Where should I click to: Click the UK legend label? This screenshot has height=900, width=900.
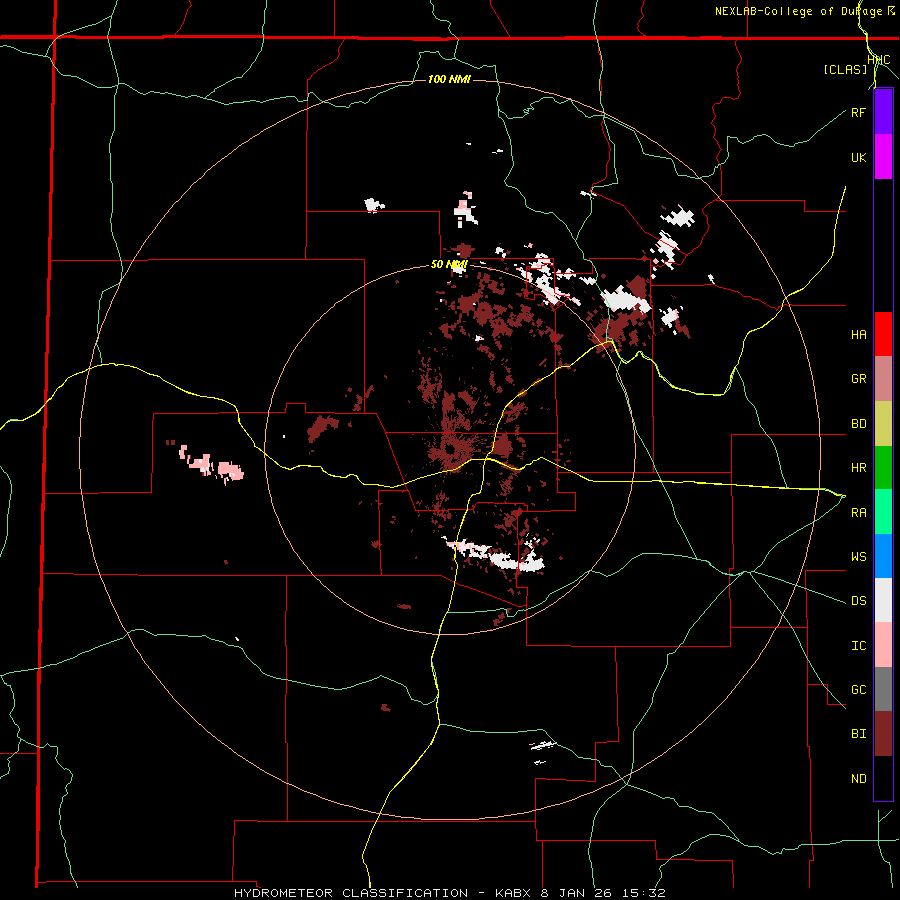(x=858, y=157)
